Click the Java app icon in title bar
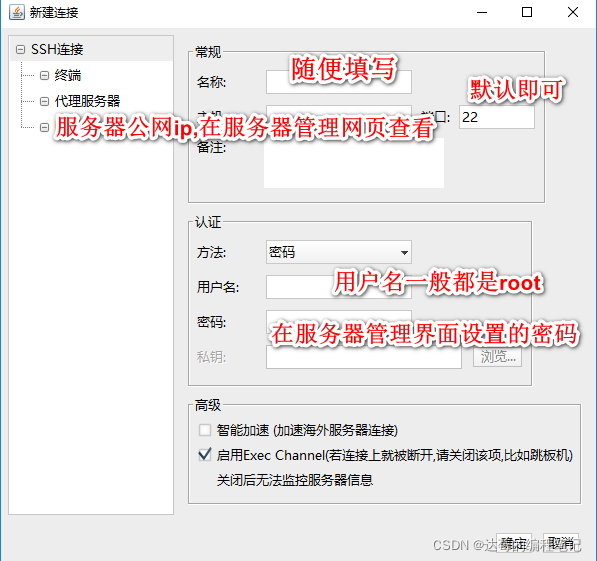Screen dimensions: 597x561 17,12
